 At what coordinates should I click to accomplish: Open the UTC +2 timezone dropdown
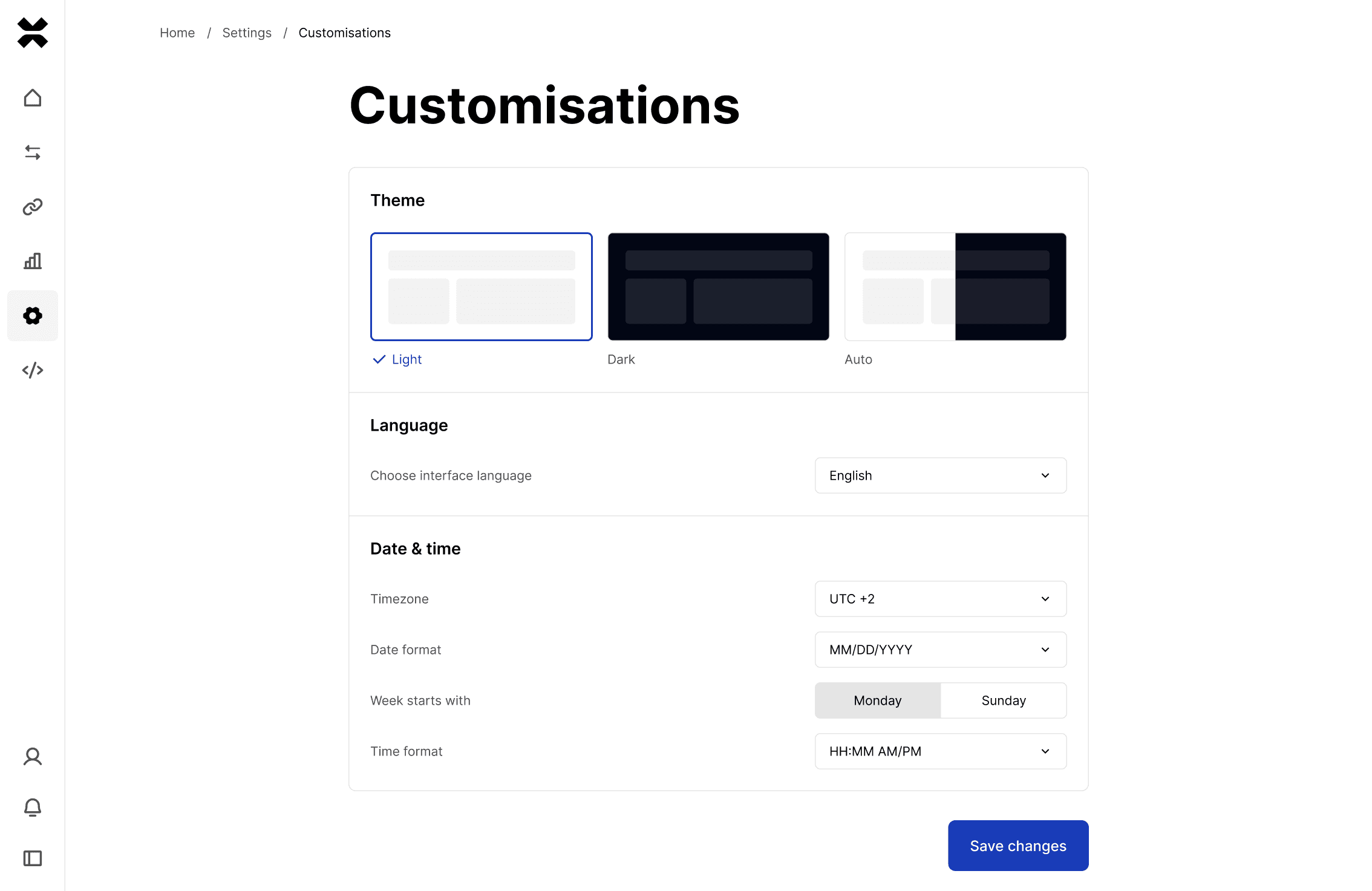coord(940,599)
